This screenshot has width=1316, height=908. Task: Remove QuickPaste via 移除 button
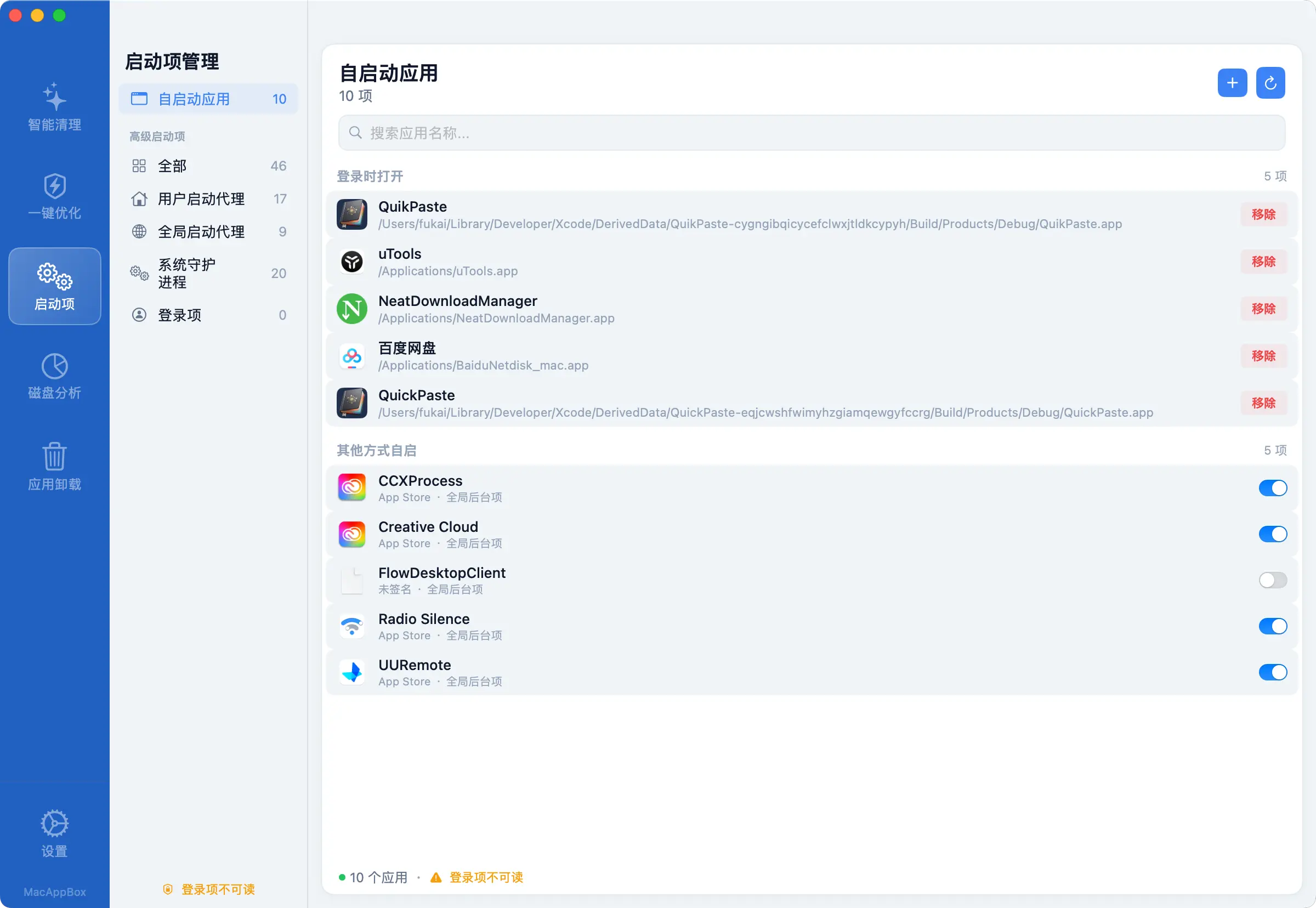pyautogui.click(x=1263, y=404)
